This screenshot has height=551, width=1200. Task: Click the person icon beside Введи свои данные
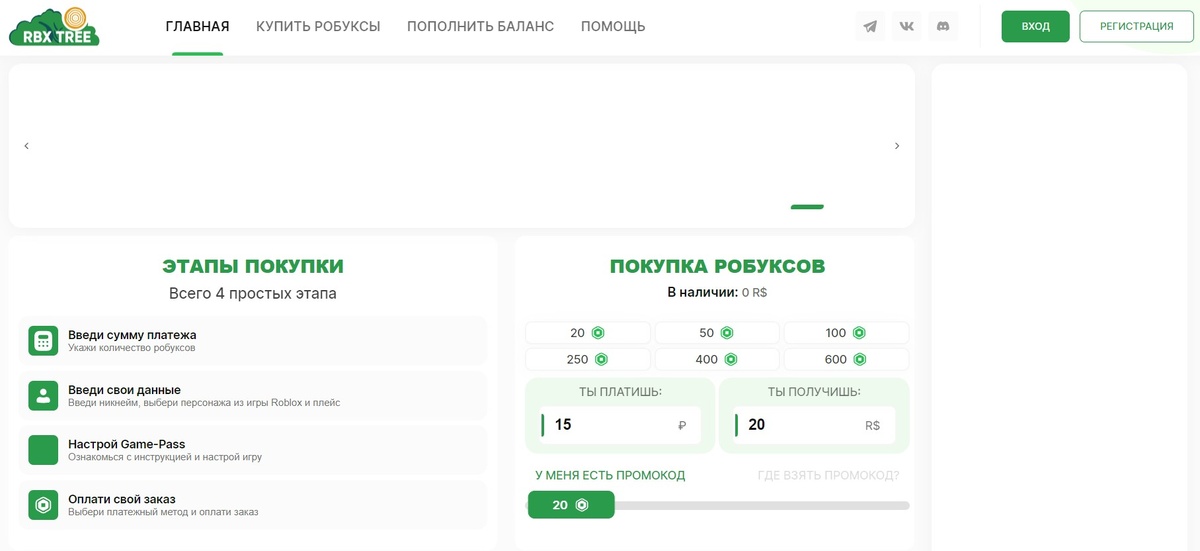43,396
